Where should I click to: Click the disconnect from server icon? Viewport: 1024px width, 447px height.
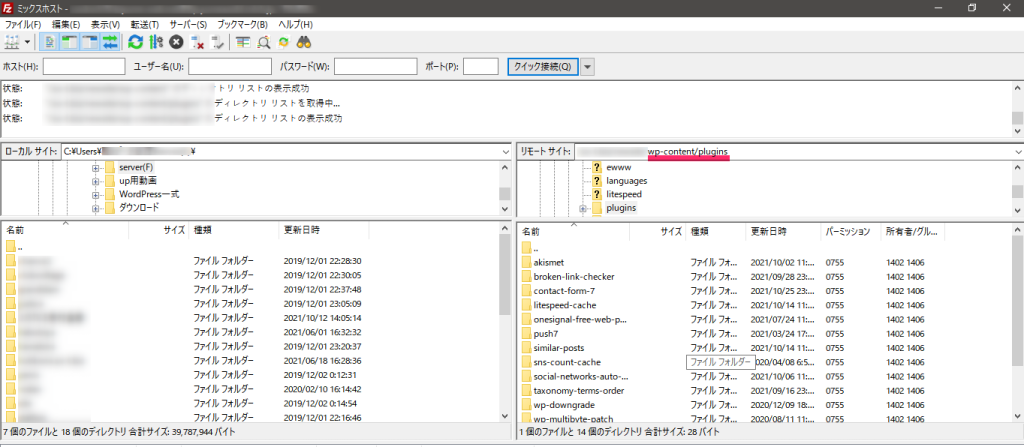click(x=197, y=42)
